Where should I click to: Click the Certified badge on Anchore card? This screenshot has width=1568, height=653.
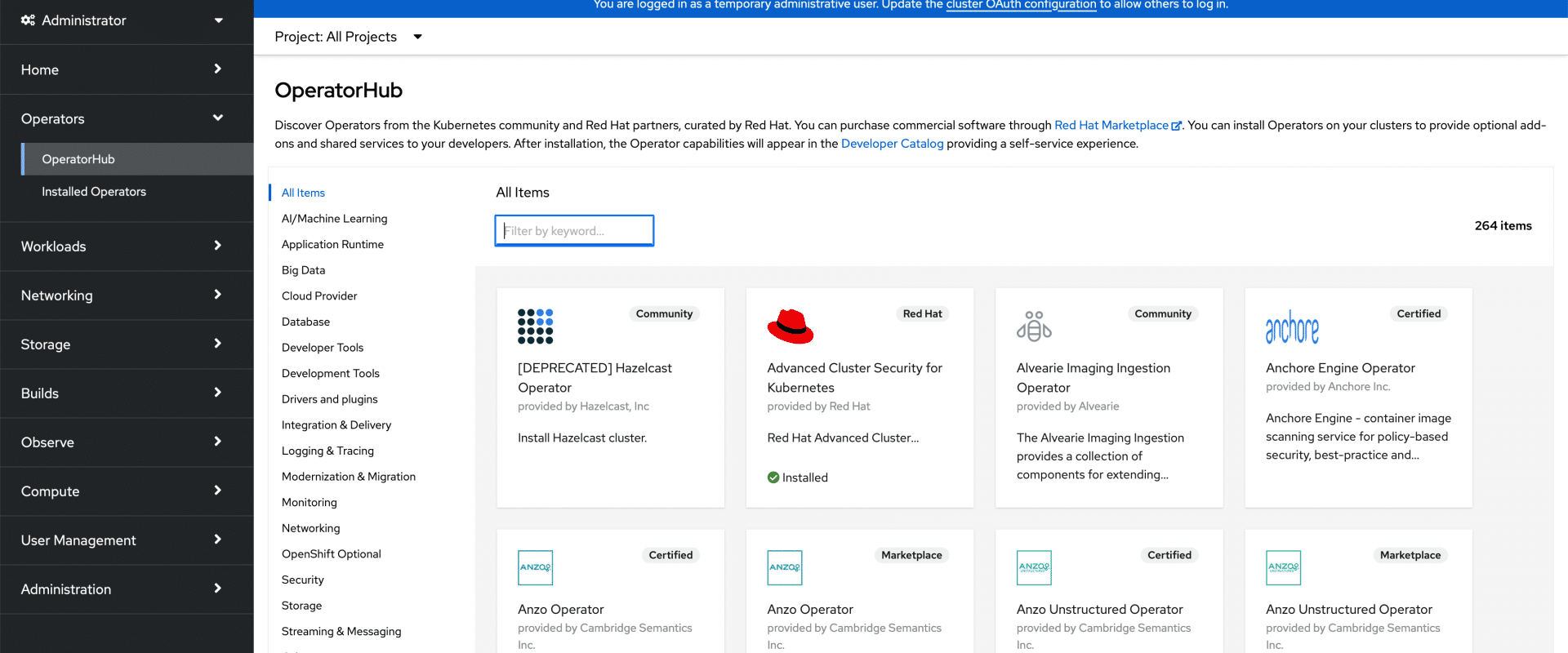[1419, 313]
